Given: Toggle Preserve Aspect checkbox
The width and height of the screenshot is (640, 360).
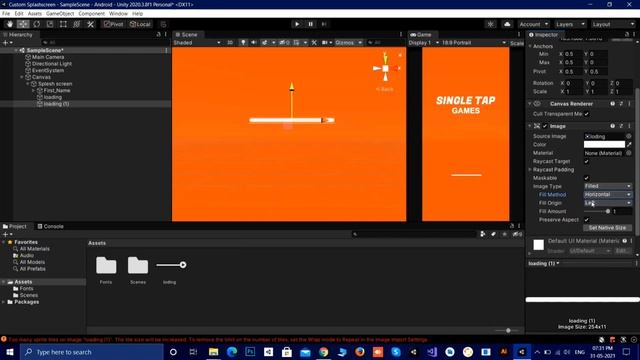Looking at the screenshot, I should point(587,220).
